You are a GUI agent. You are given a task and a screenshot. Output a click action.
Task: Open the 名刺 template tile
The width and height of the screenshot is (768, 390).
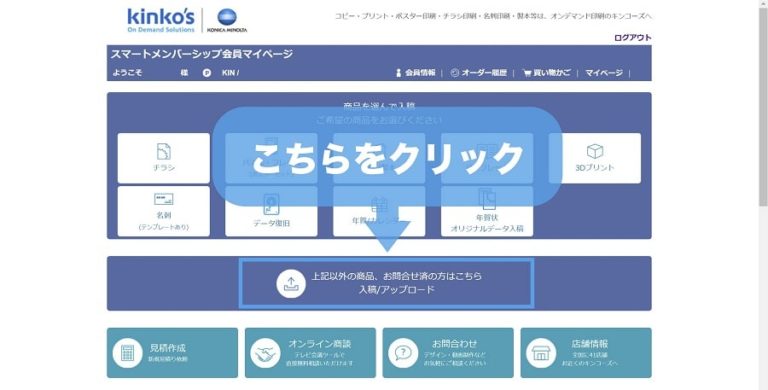tap(164, 211)
